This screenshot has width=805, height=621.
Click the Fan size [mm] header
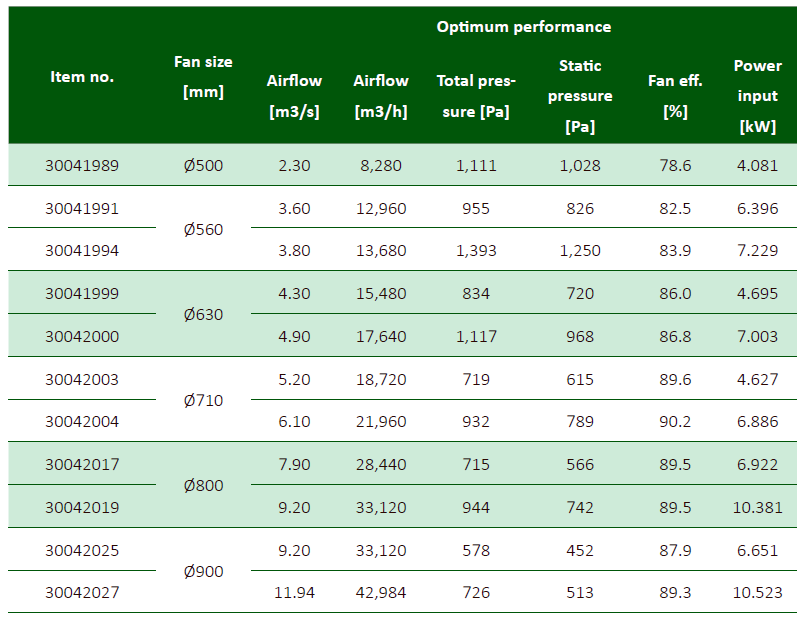pos(203,77)
